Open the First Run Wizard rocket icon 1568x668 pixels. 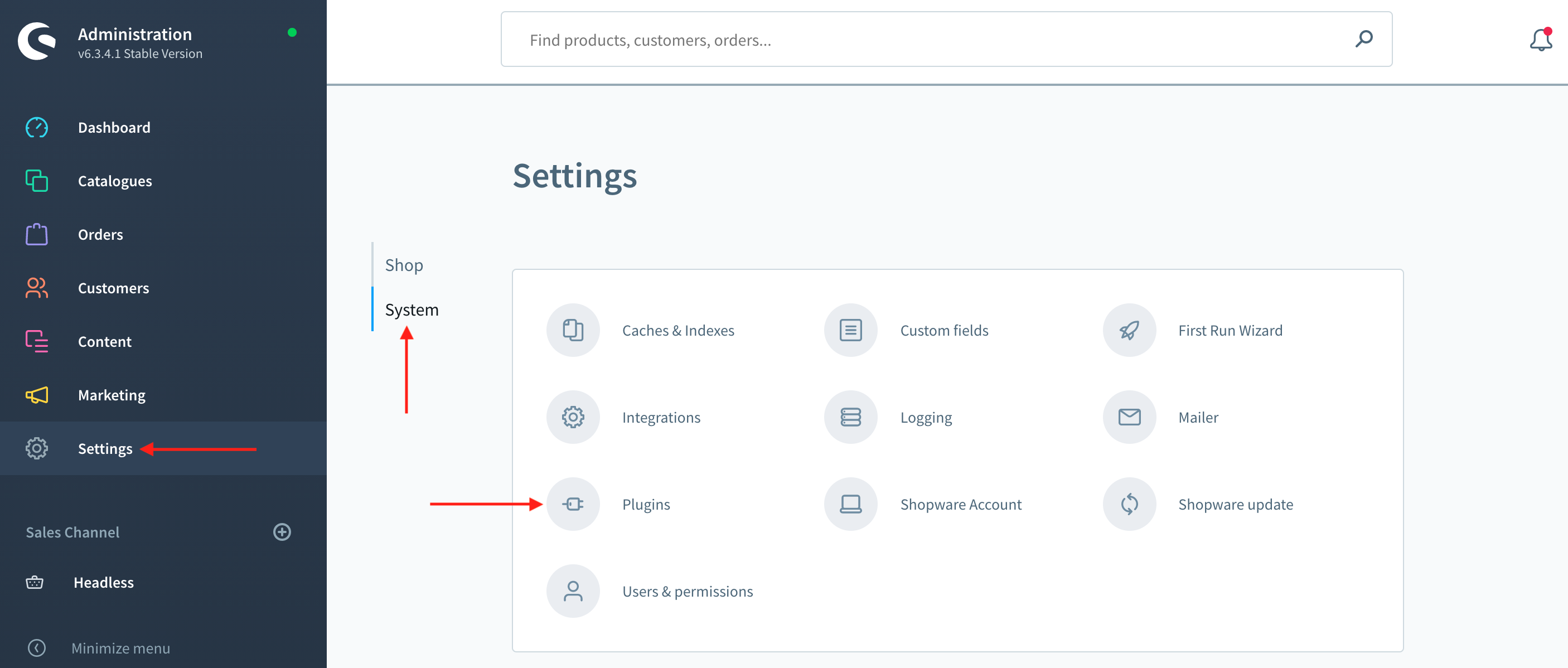coord(1129,330)
